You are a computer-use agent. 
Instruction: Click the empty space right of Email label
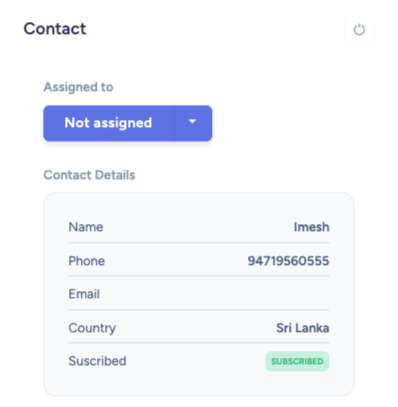pyautogui.click(x=215, y=294)
